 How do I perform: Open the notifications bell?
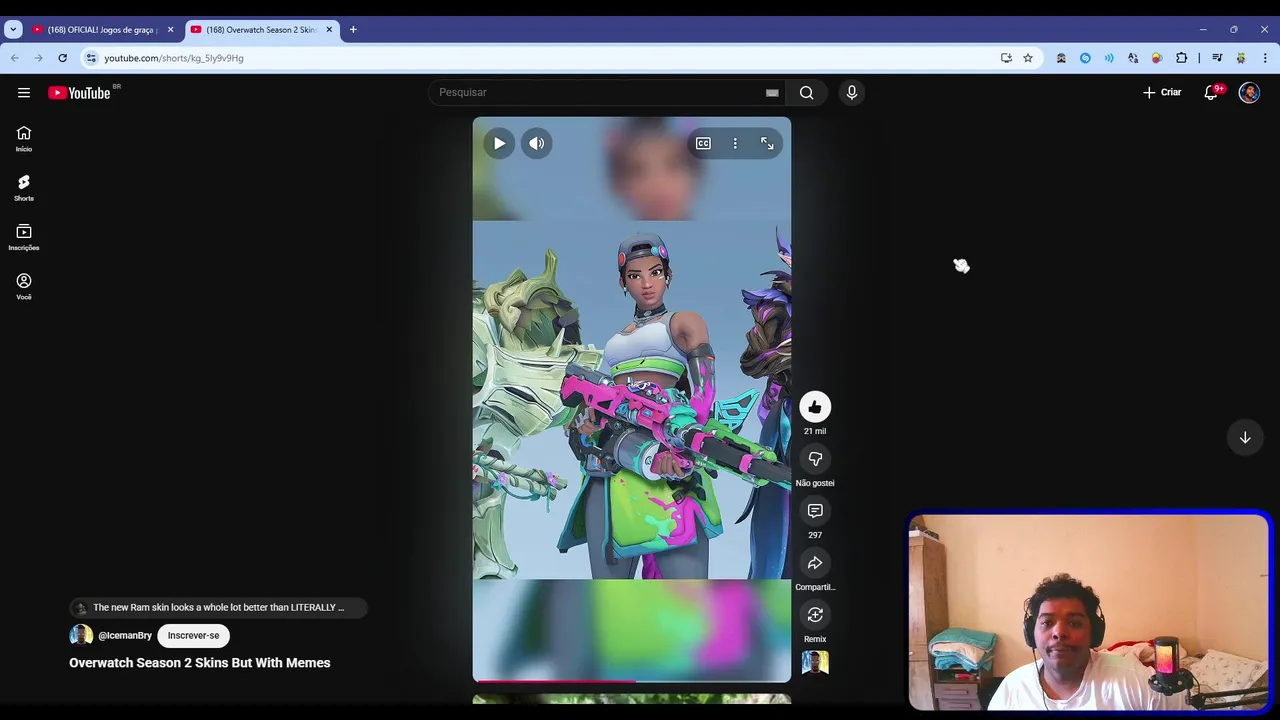pyautogui.click(x=1211, y=92)
